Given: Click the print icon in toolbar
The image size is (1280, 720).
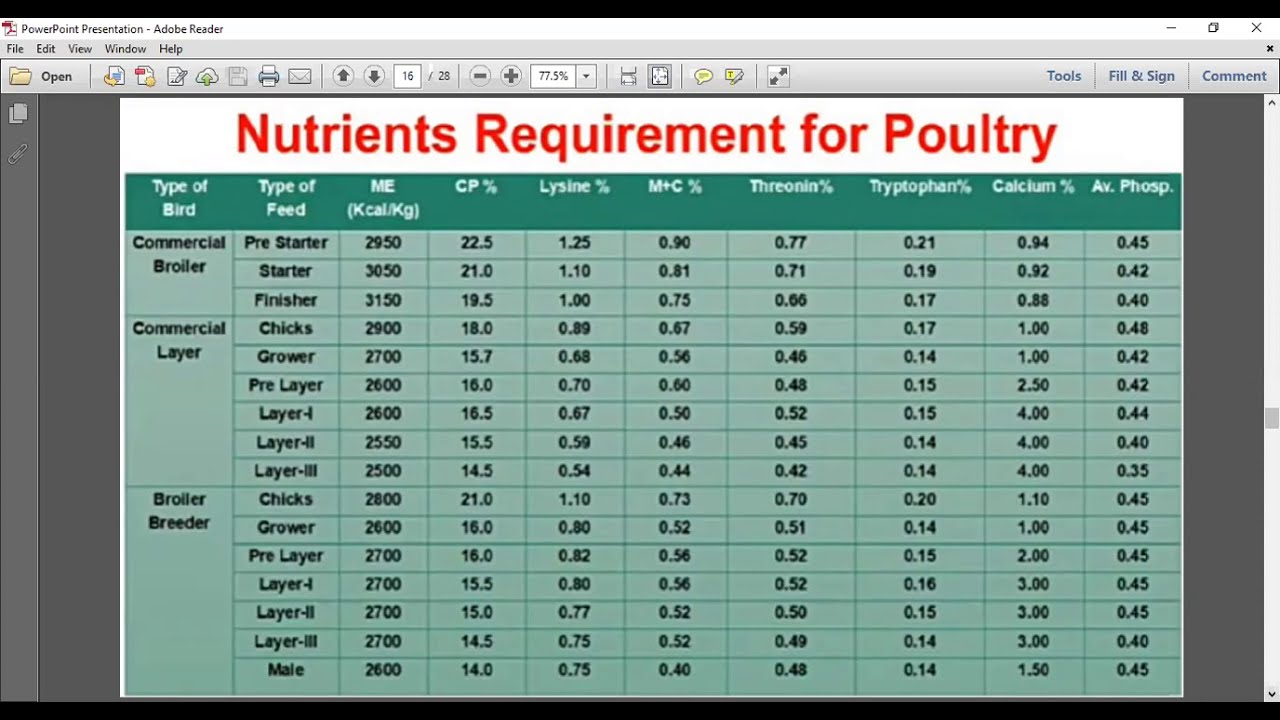Looking at the screenshot, I should tap(269, 76).
